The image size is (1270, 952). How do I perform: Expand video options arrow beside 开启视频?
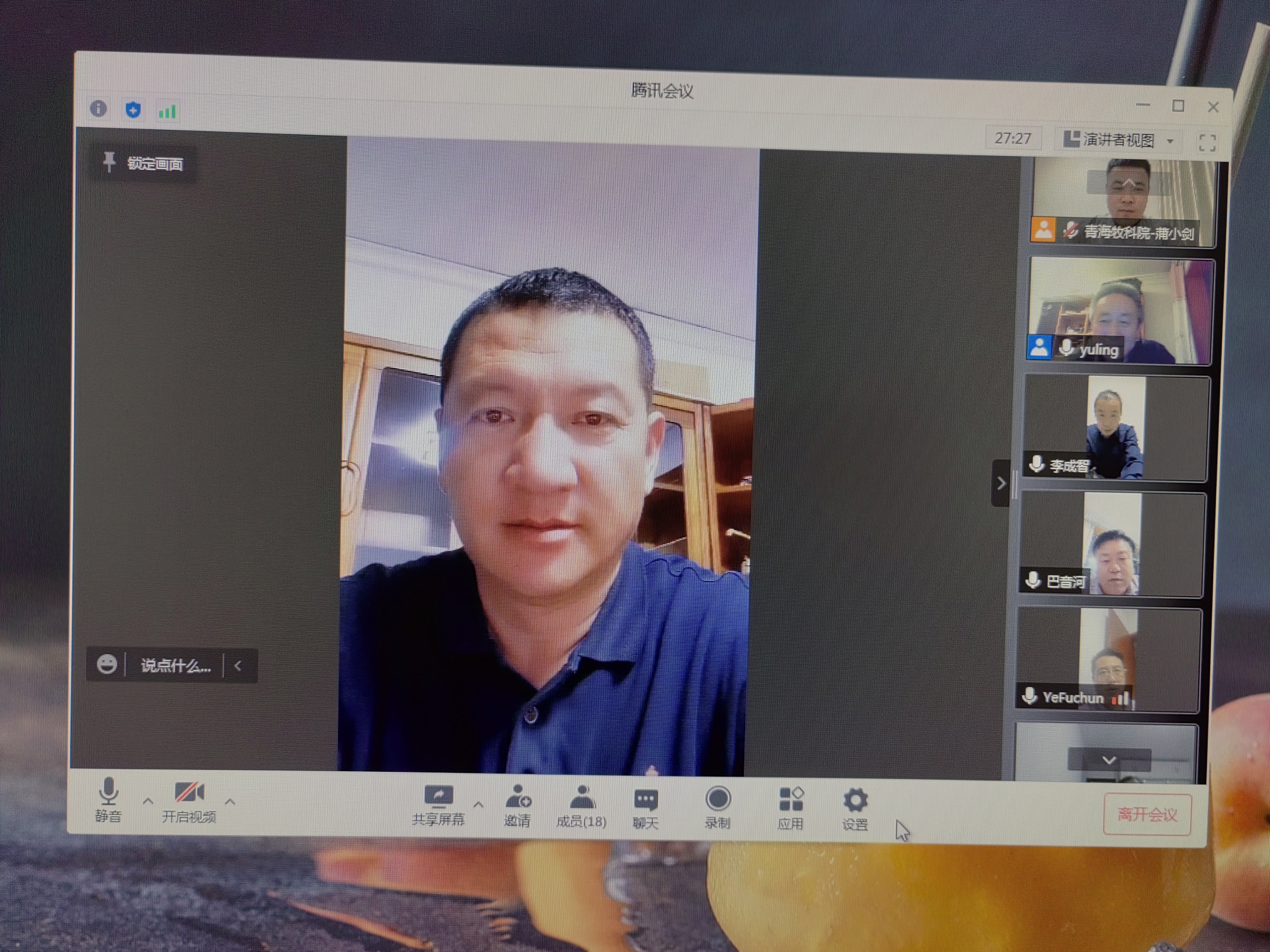[230, 801]
